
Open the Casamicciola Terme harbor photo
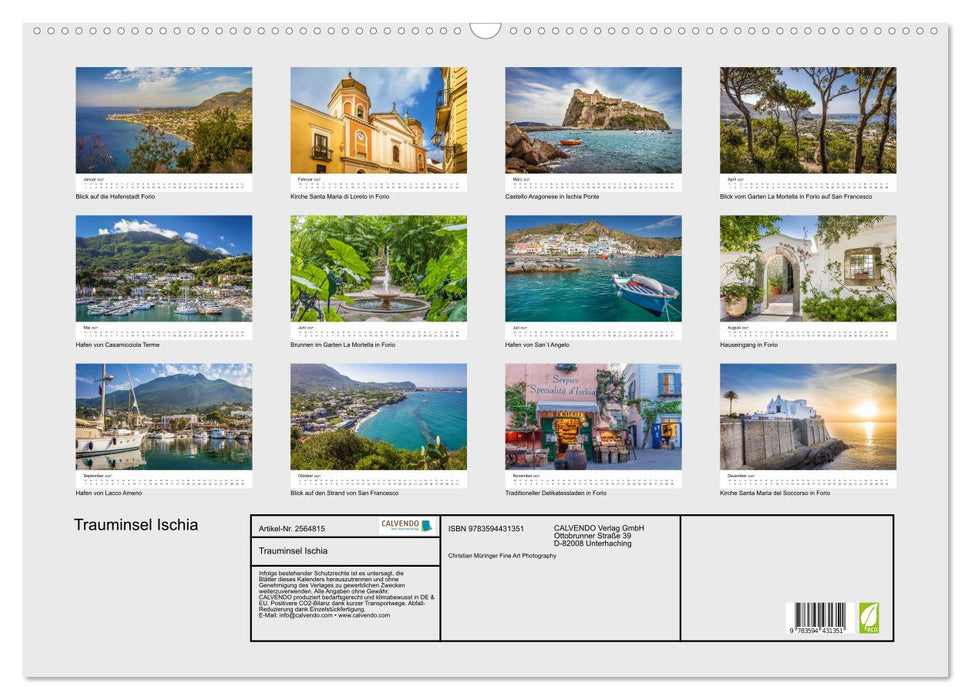point(163,268)
